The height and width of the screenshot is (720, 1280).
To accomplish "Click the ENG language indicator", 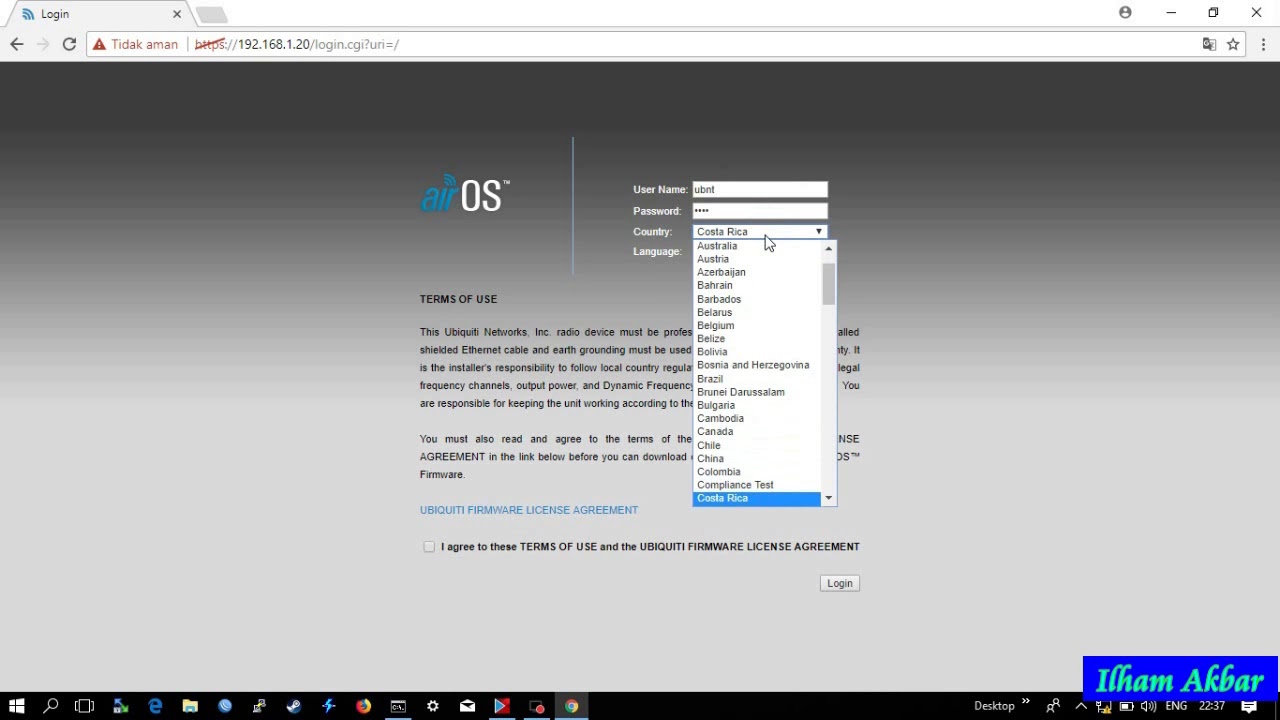I will tap(1176, 706).
